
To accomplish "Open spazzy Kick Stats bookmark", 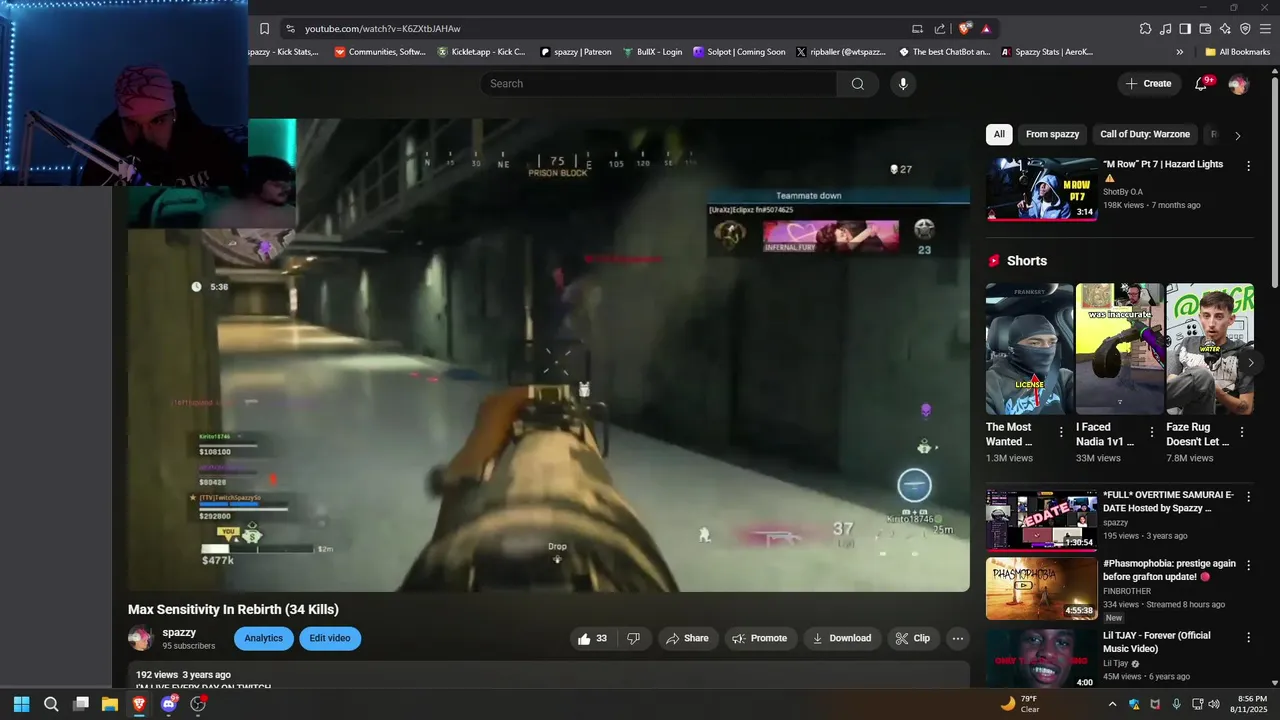I will pyautogui.click(x=284, y=52).
